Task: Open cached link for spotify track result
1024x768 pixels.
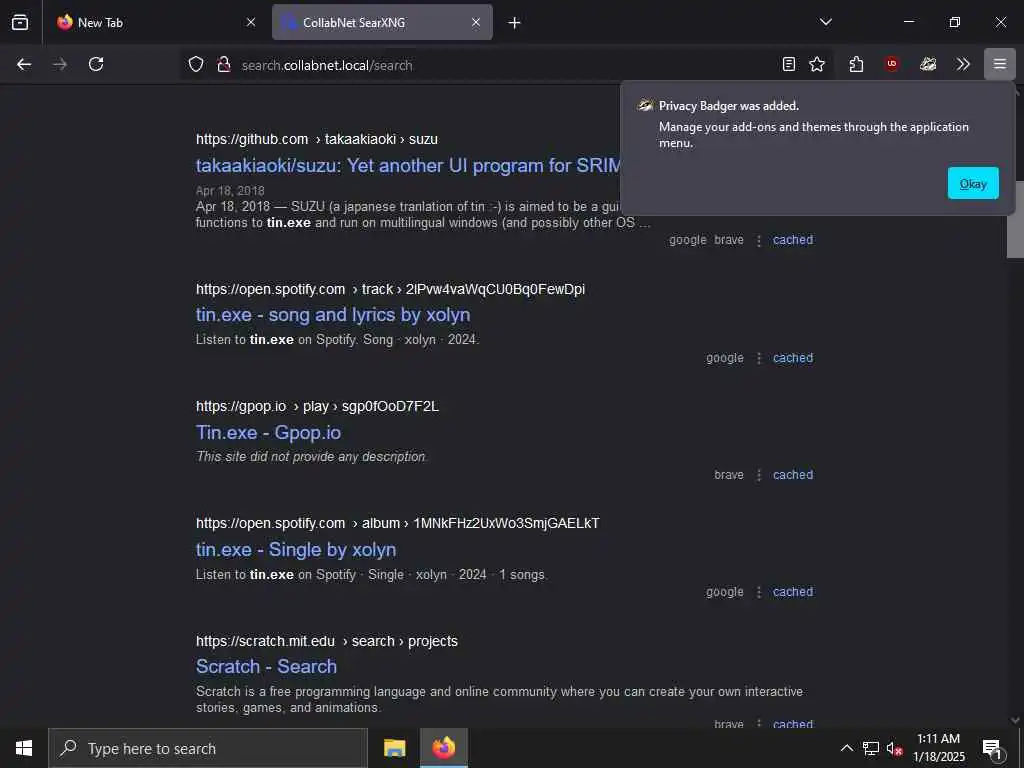Action: click(x=793, y=358)
